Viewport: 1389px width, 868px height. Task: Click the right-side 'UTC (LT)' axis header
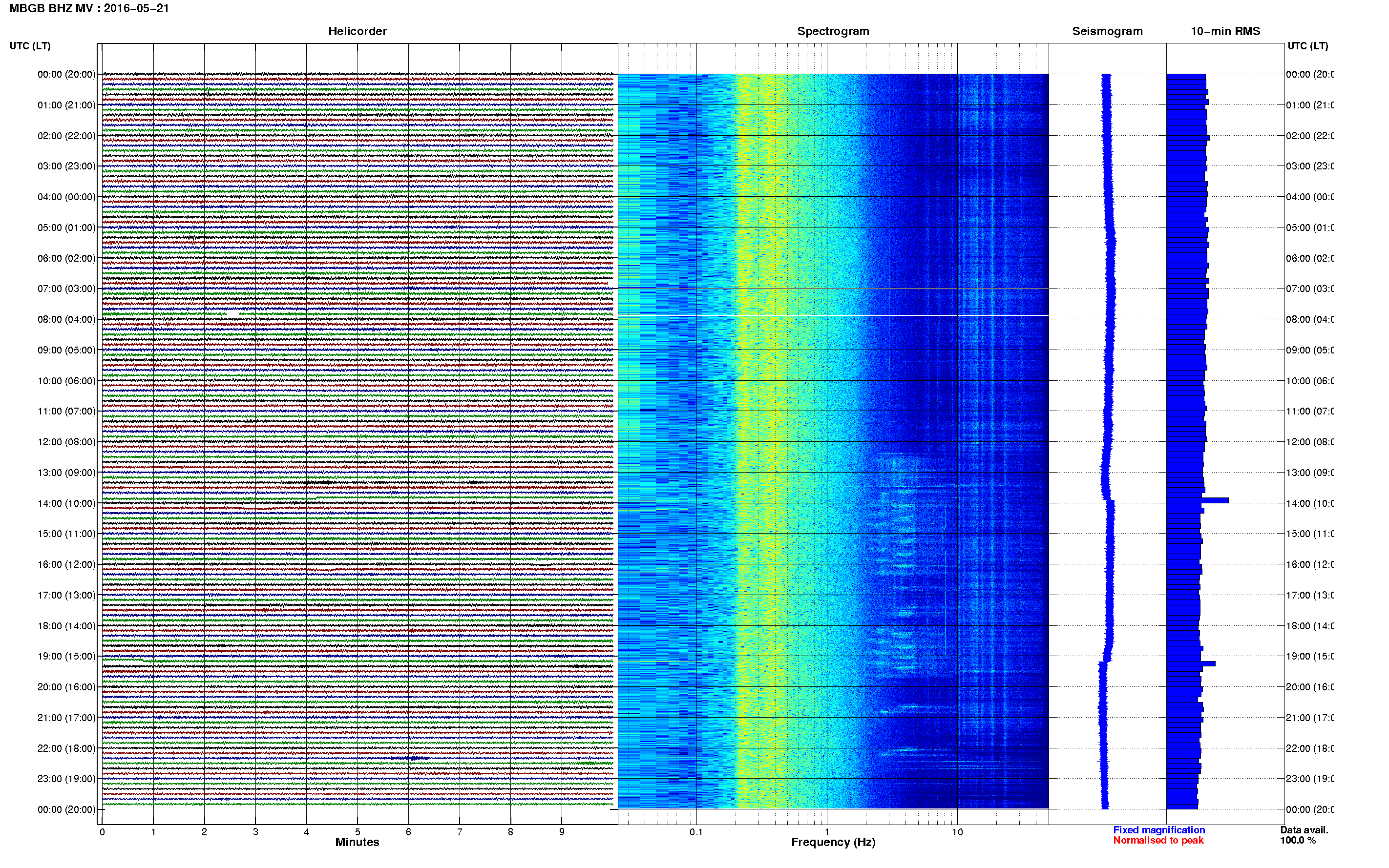tap(1307, 46)
